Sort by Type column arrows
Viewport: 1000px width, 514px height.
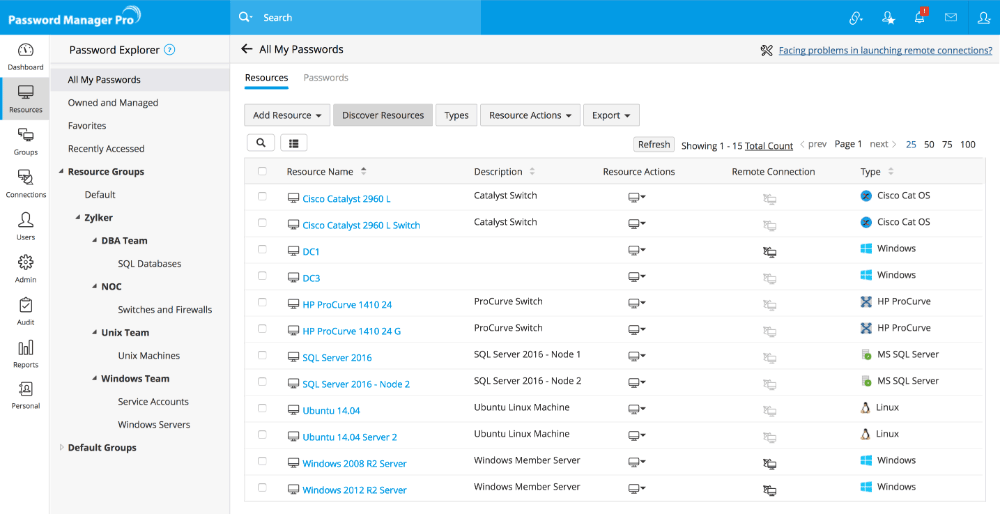[891, 172]
